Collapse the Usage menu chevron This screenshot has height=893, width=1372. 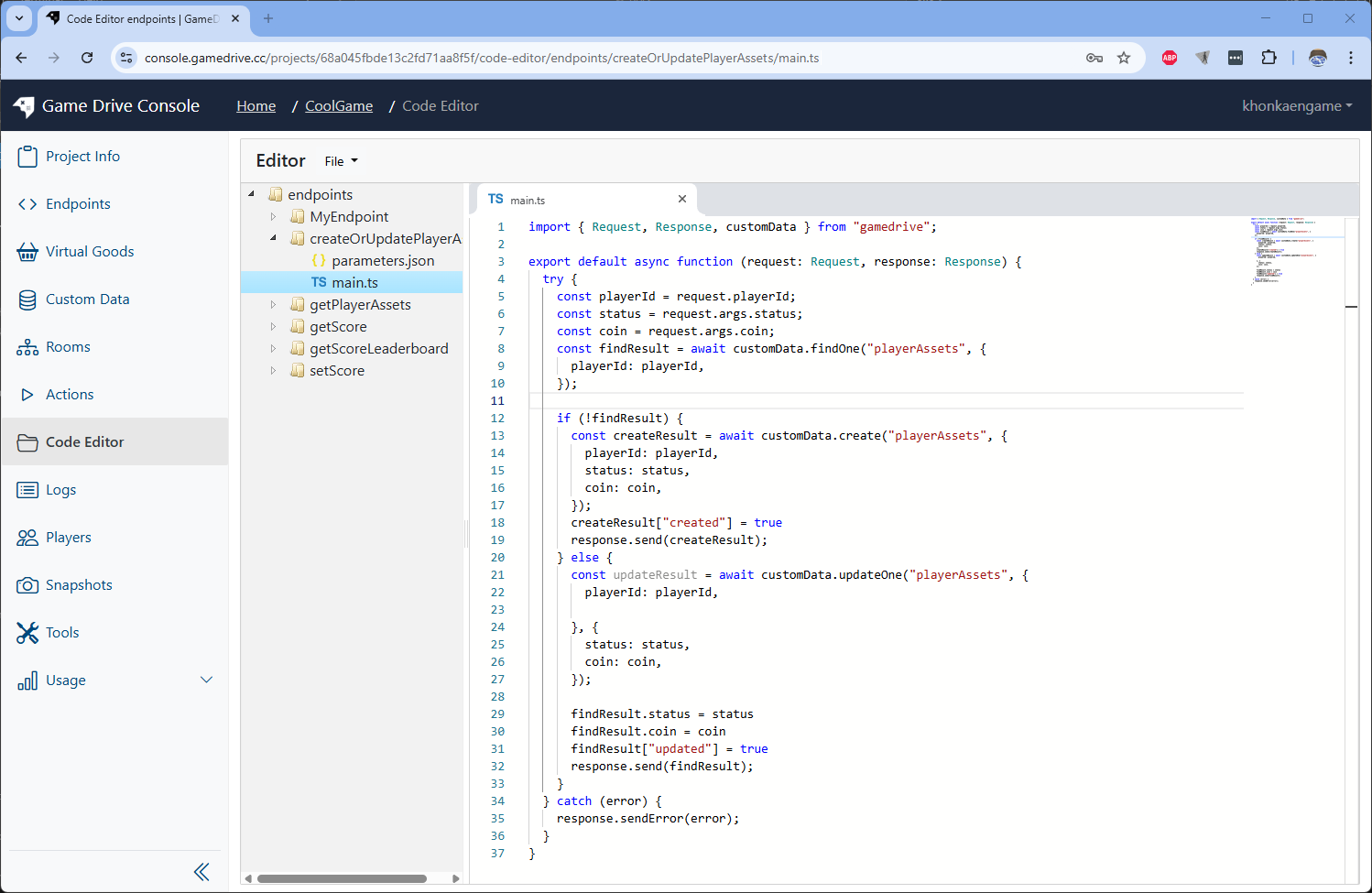(x=207, y=680)
